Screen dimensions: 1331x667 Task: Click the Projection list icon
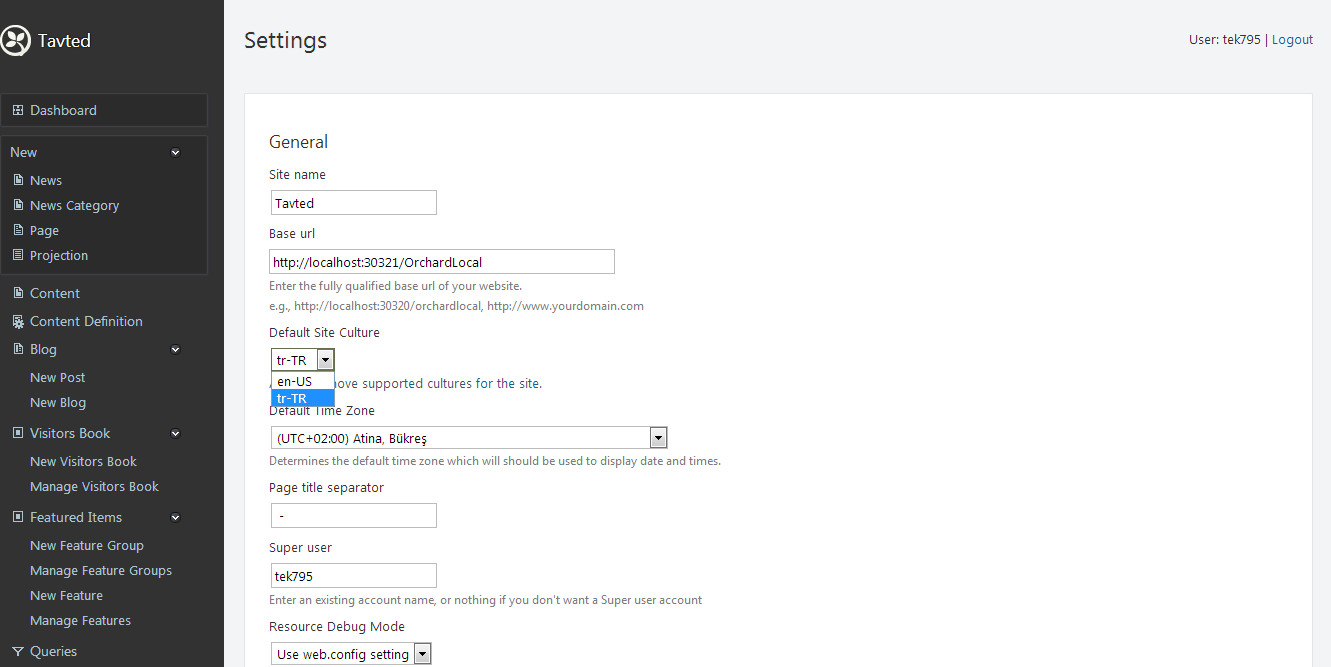point(18,255)
